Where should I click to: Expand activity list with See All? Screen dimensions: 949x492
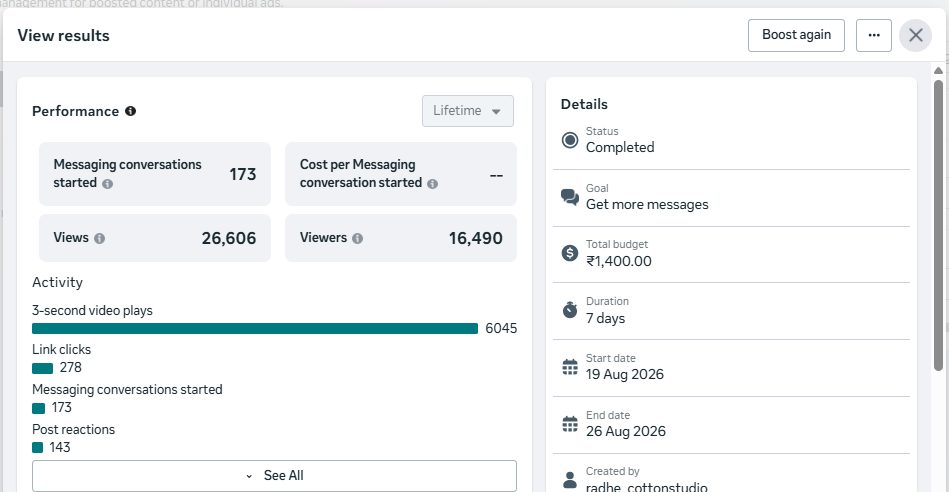[x=274, y=476]
